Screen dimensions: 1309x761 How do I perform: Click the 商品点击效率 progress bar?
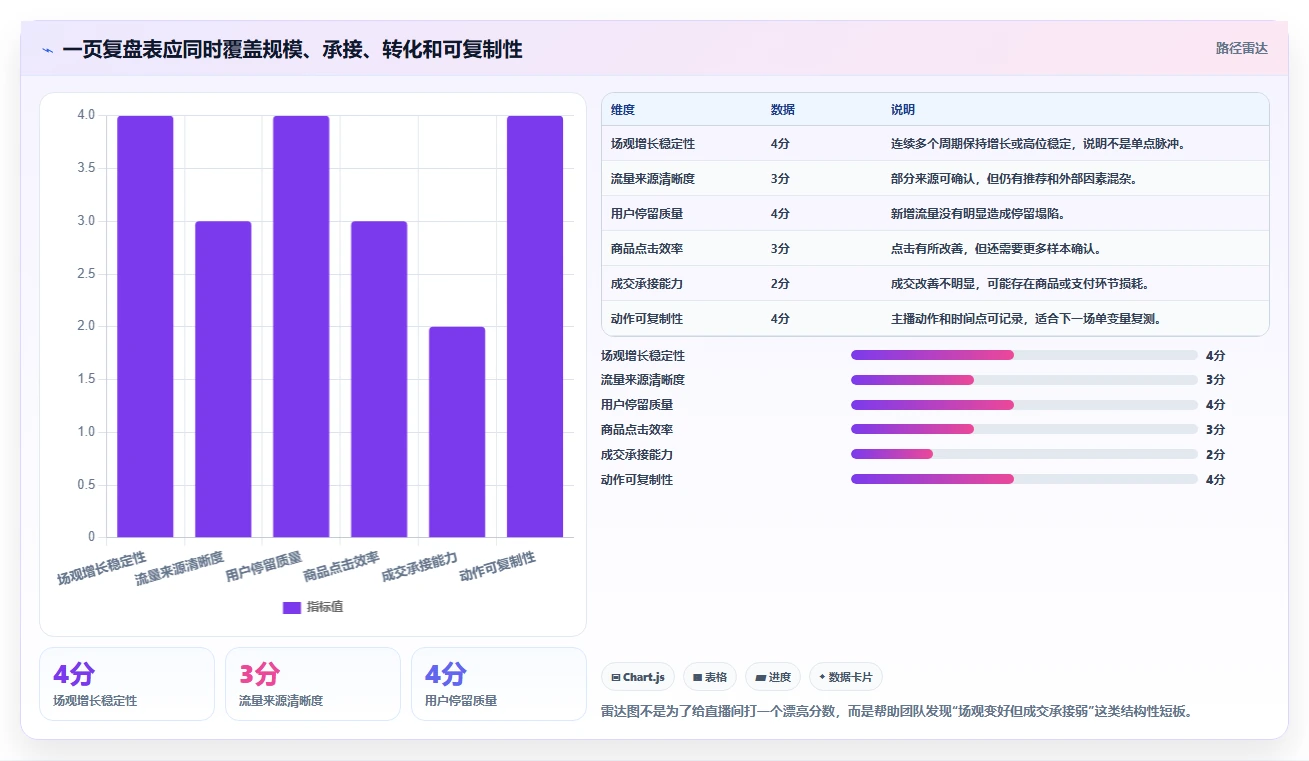click(x=1024, y=429)
